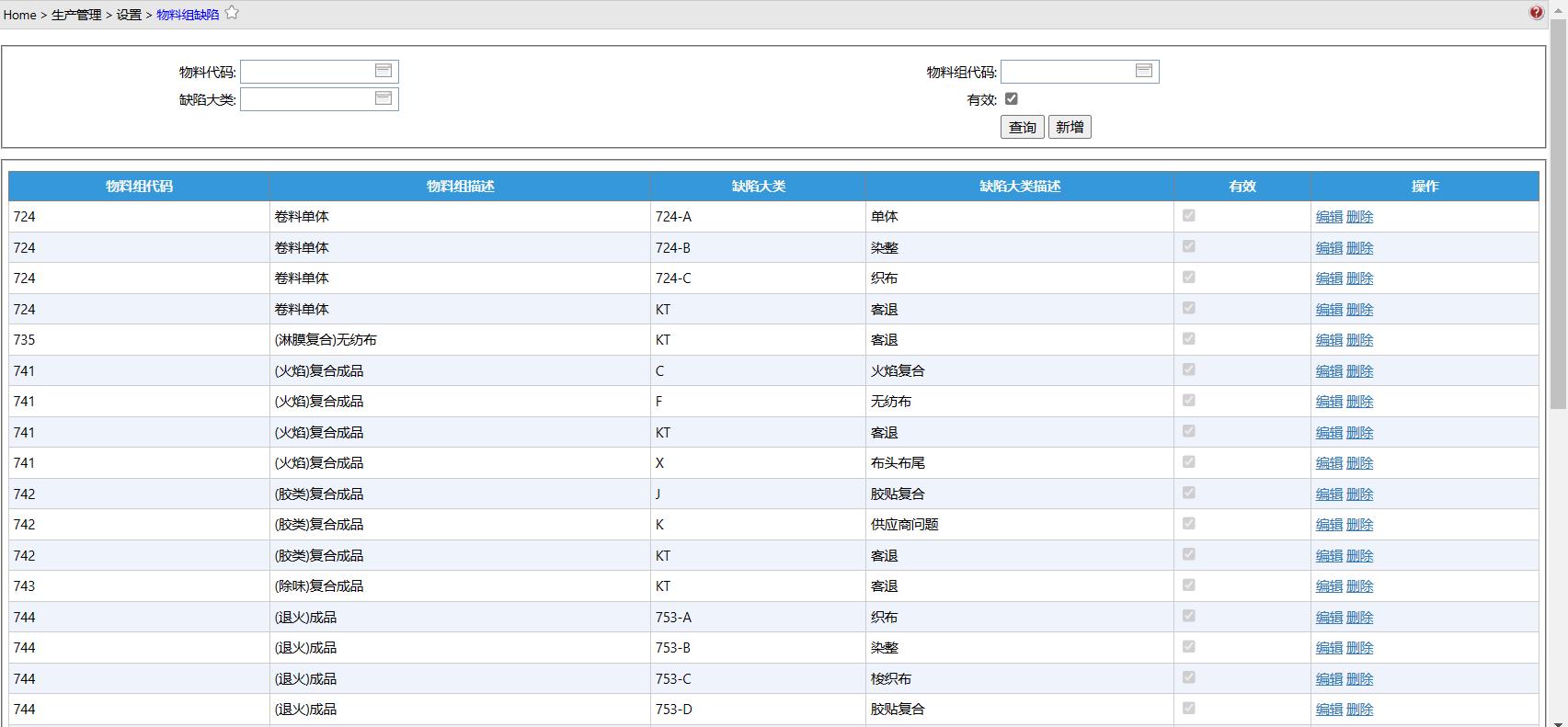Click the favorite star icon in breadcrumb
This screenshot has height=727, width=1568.
tap(232, 13)
